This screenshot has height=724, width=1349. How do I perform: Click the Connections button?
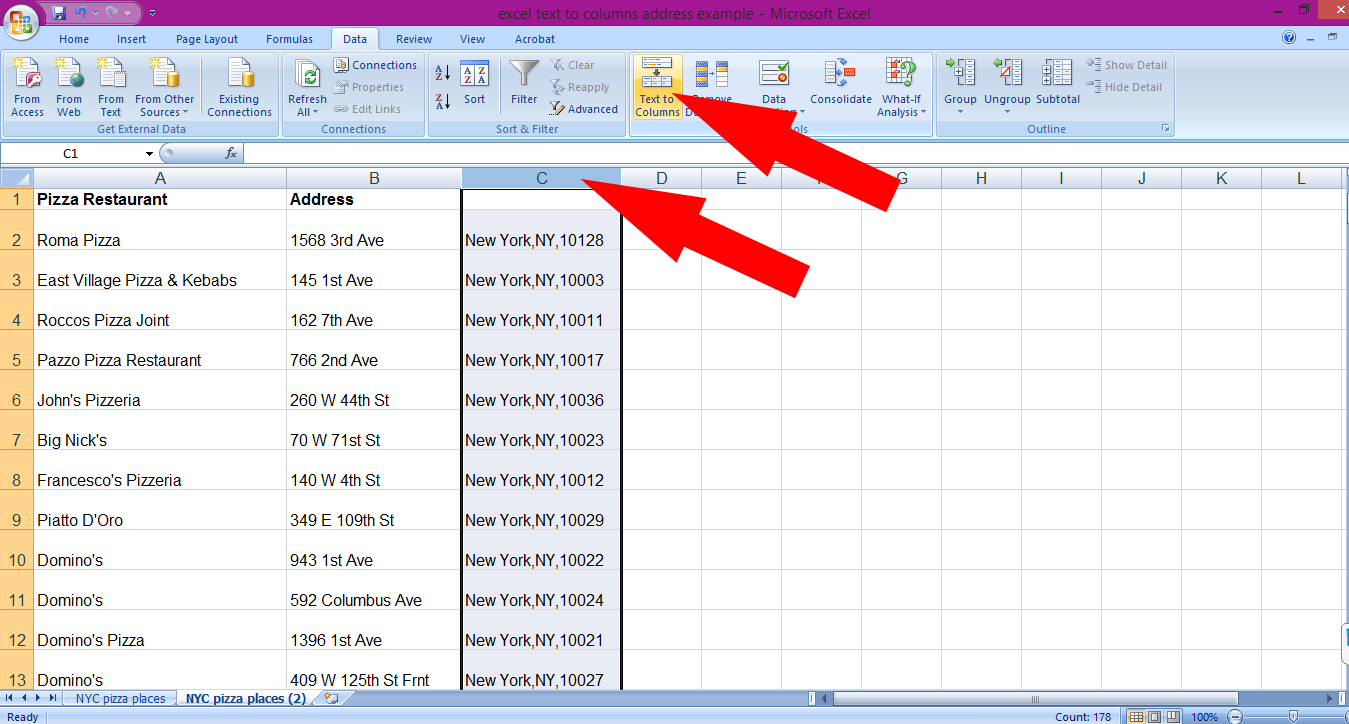click(x=375, y=65)
